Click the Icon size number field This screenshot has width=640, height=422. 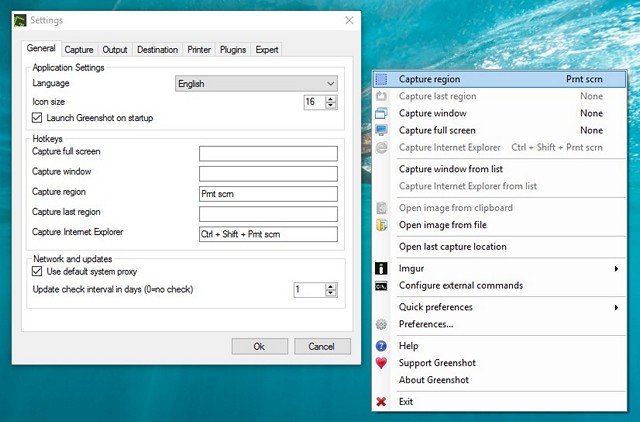314,102
